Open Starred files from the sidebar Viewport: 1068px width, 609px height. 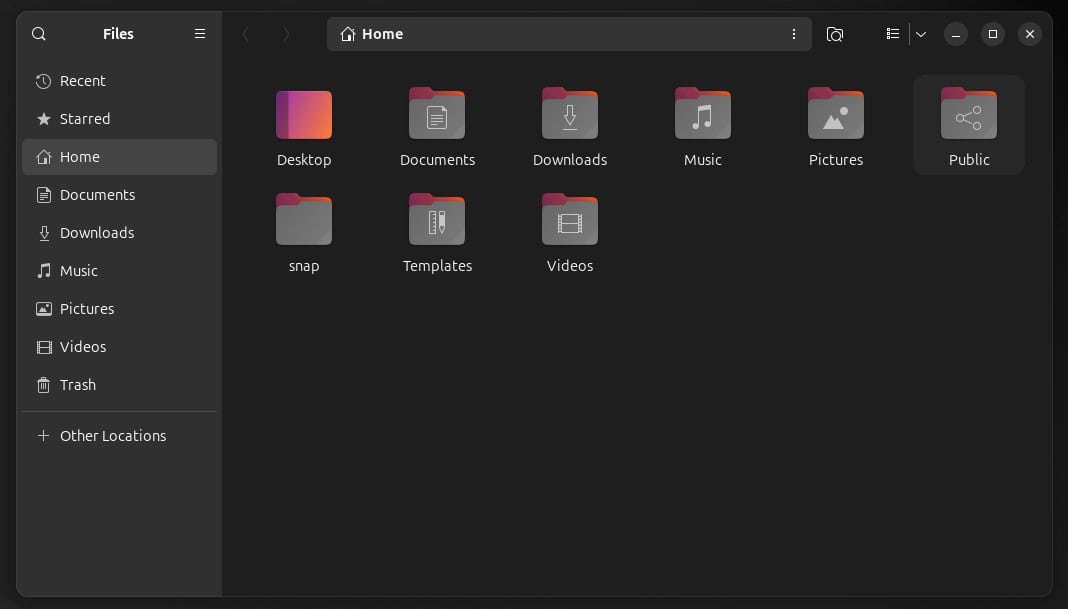click(85, 119)
